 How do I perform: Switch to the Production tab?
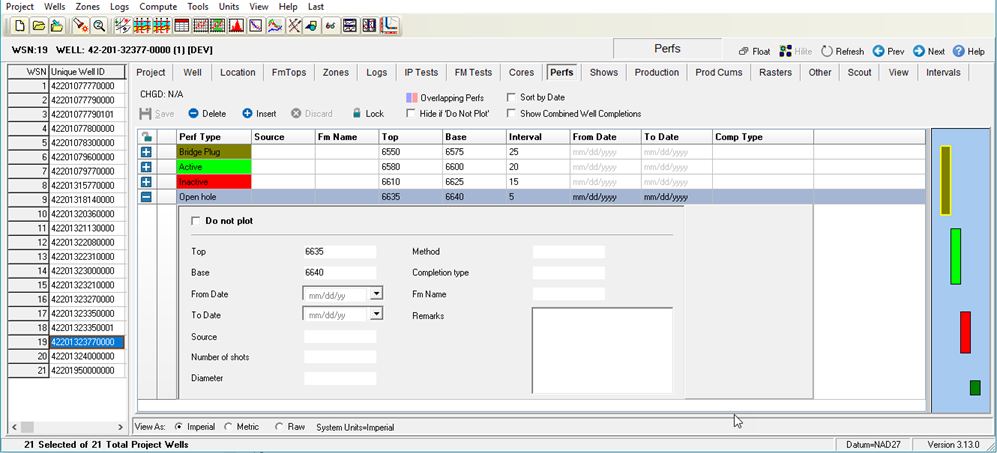point(657,73)
